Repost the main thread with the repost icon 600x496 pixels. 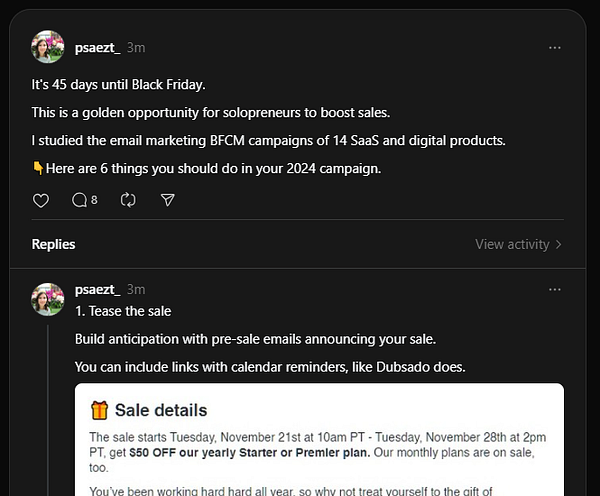click(x=128, y=200)
